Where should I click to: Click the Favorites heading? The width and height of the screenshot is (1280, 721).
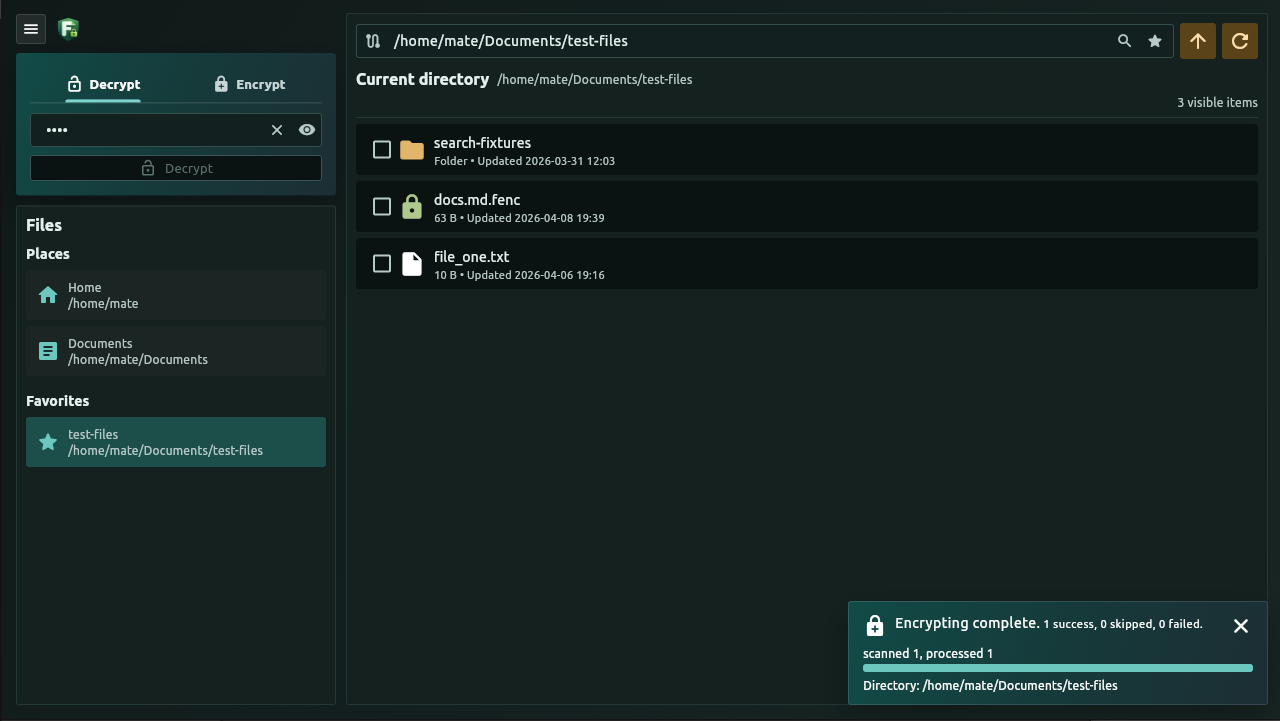58,401
